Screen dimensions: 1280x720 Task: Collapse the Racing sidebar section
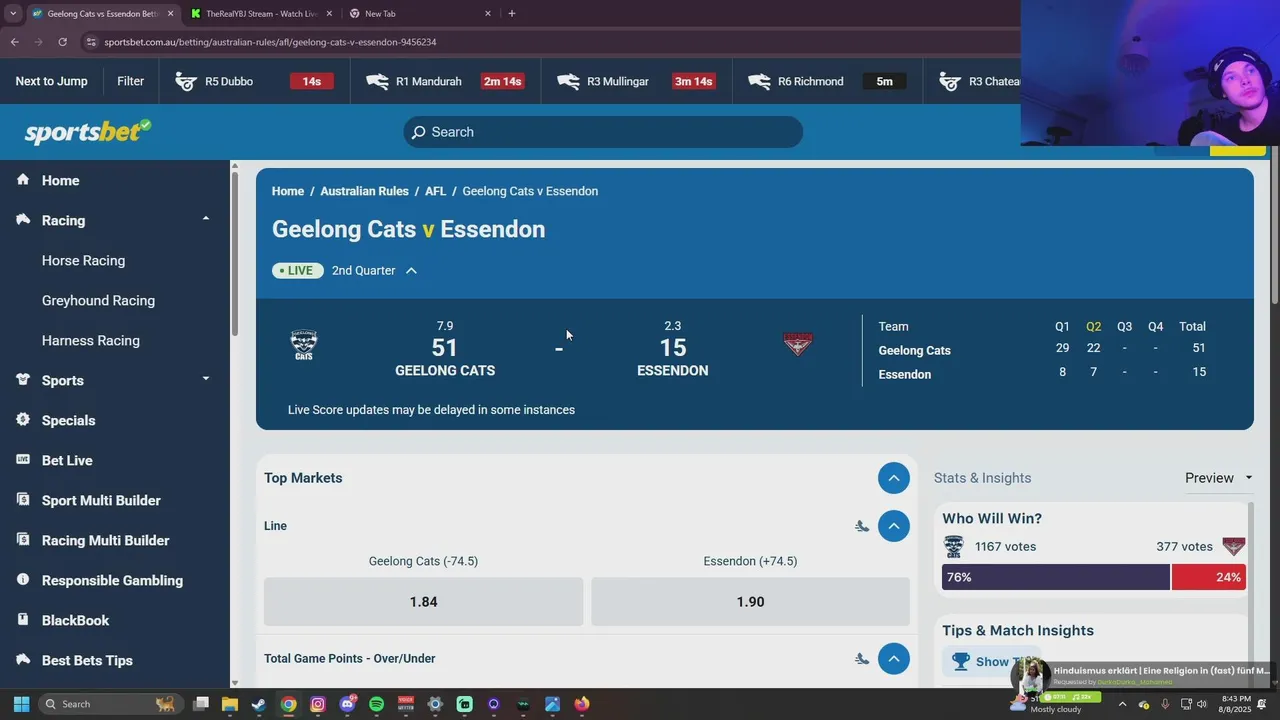[206, 219]
